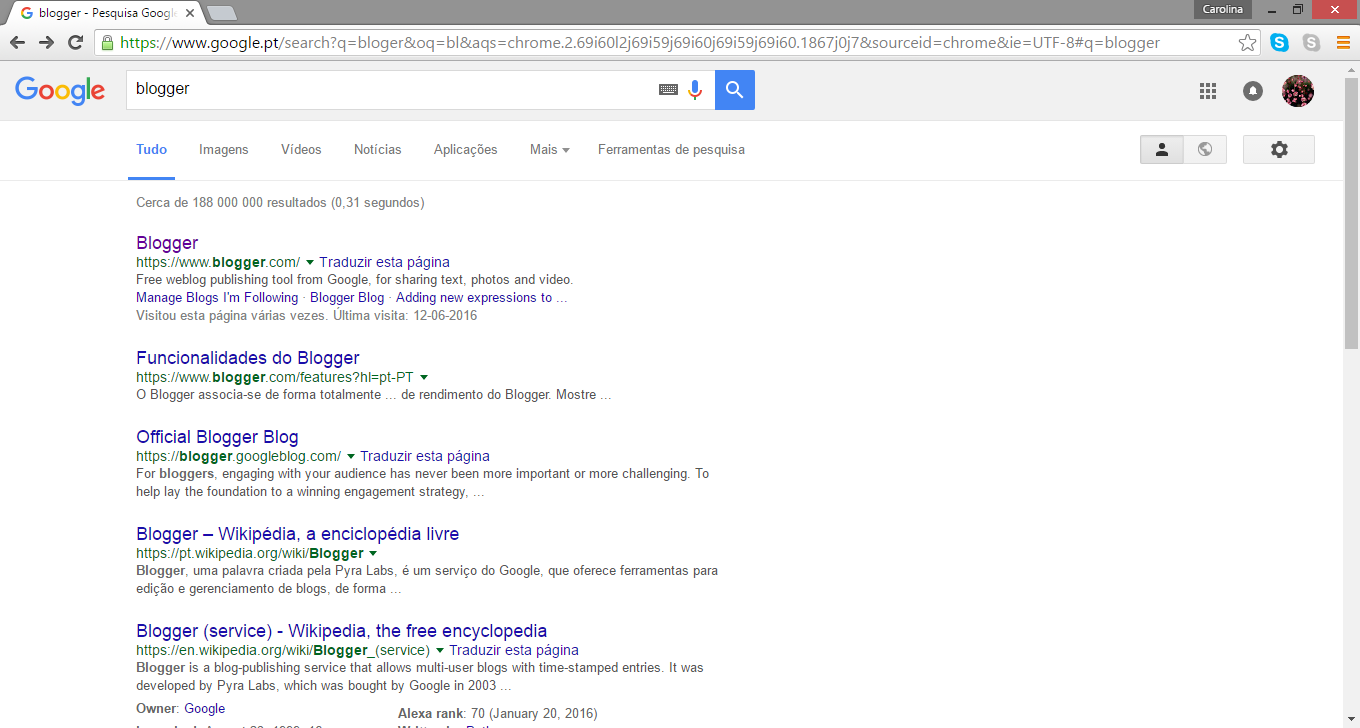Show global results with the globe icon
The image size is (1360, 728).
tap(1205, 149)
